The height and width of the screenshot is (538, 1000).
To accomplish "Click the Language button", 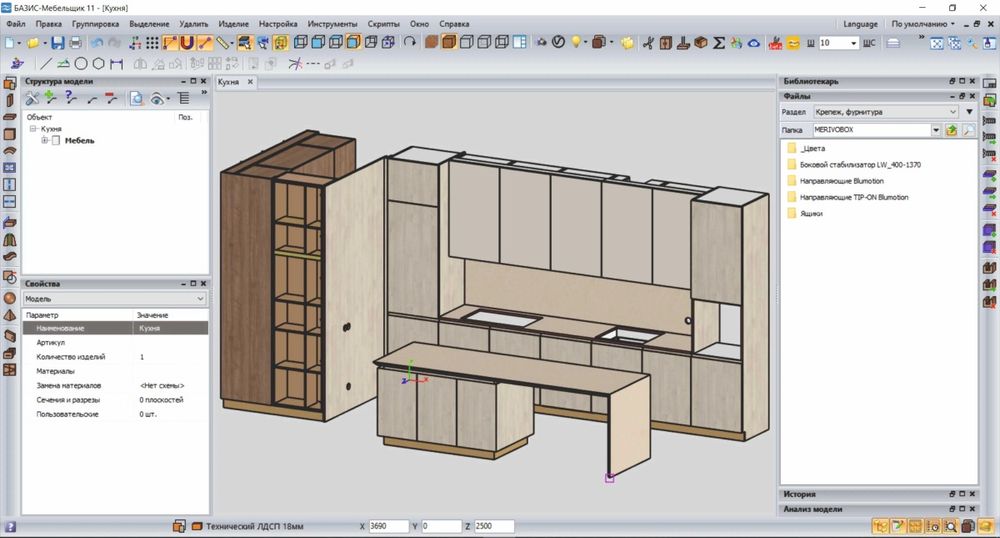I will point(860,23).
